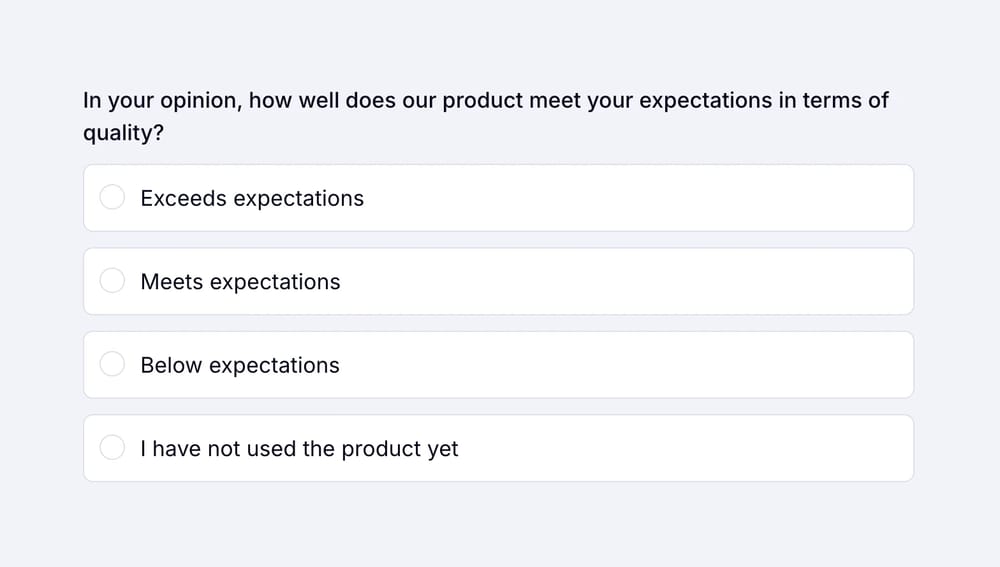The width and height of the screenshot is (1000, 567).
Task: Click blank right side of Below expectations card
Action: 700,365
